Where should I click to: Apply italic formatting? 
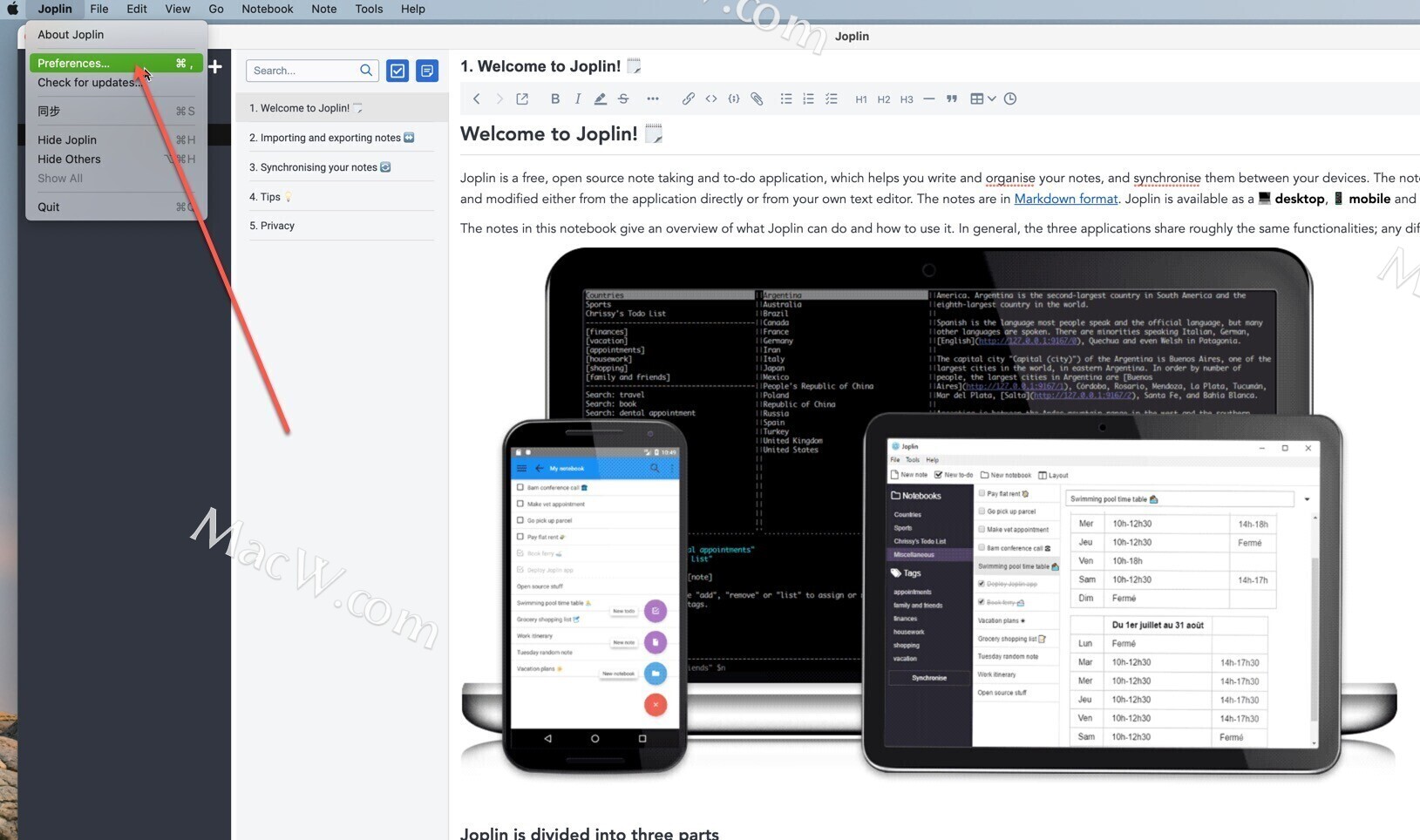point(577,99)
